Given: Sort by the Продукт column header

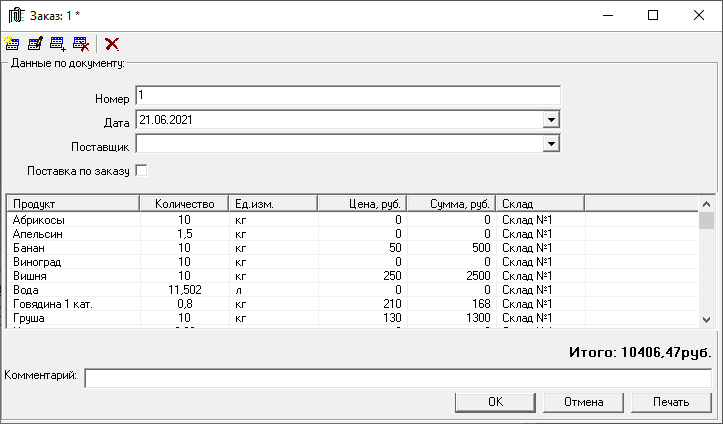Looking at the screenshot, I should click(72, 203).
